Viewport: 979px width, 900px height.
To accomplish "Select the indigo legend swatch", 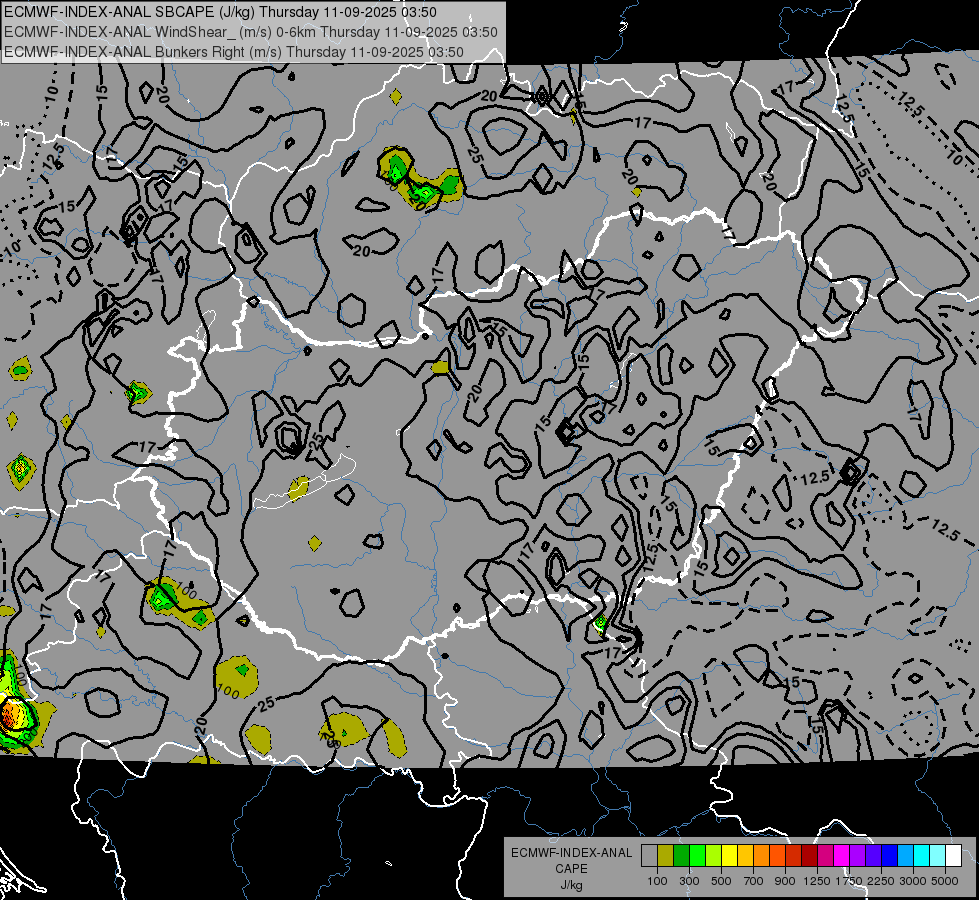I will click(873, 855).
